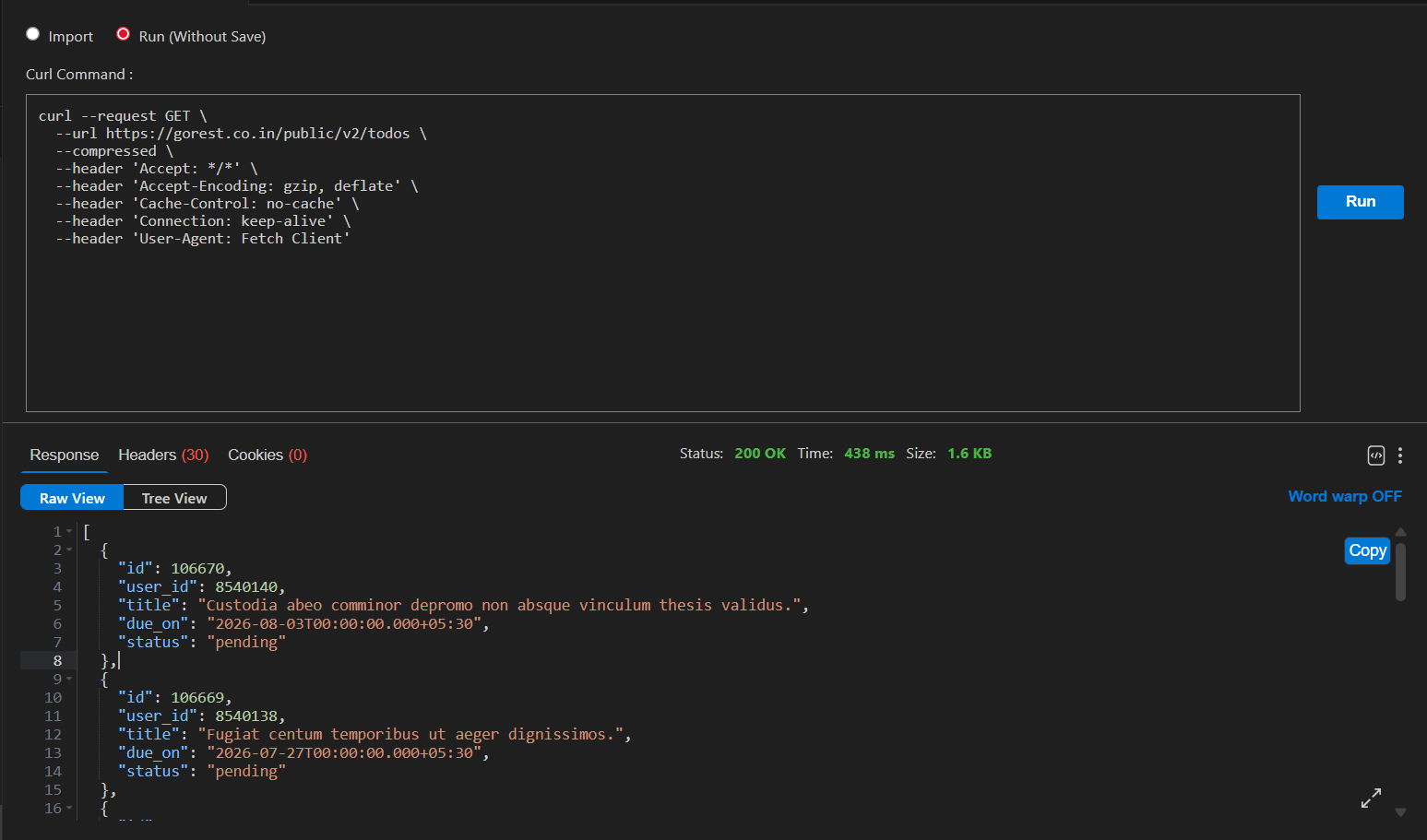Copy the response with the Copy button
This screenshot has width=1427, height=840.
1367,550
